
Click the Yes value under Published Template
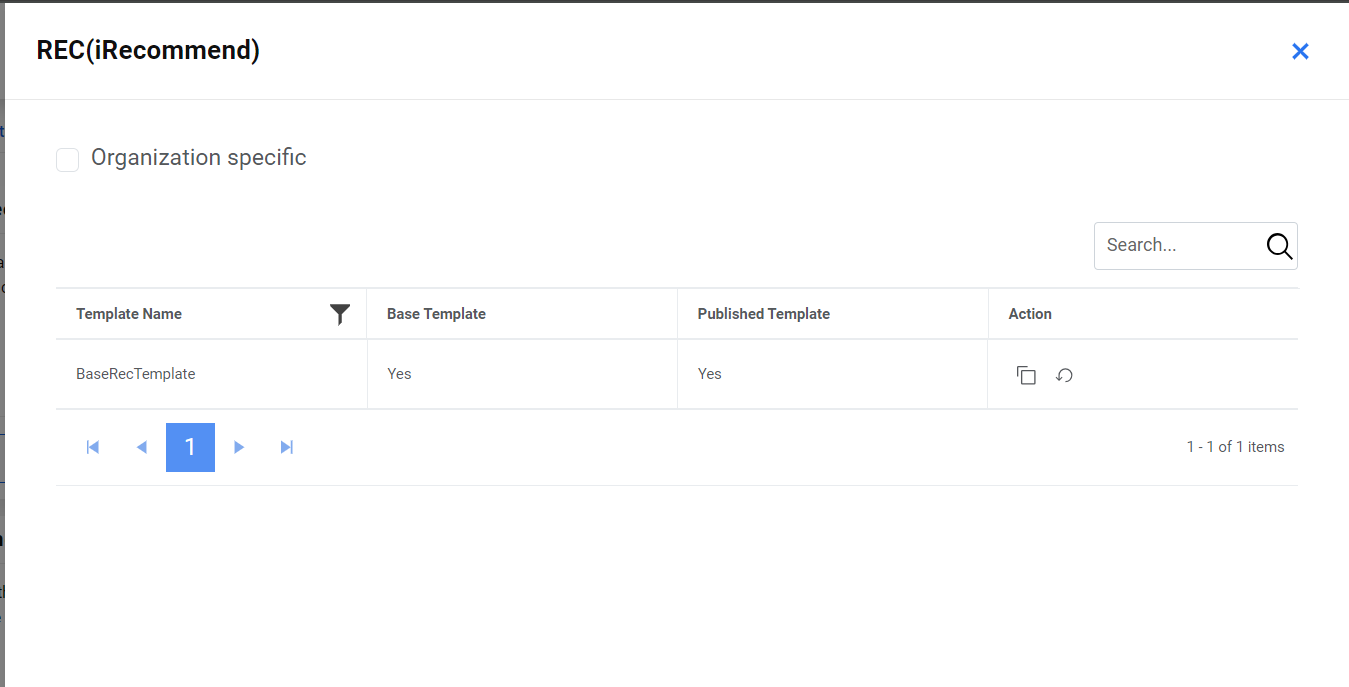pyautogui.click(x=709, y=374)
